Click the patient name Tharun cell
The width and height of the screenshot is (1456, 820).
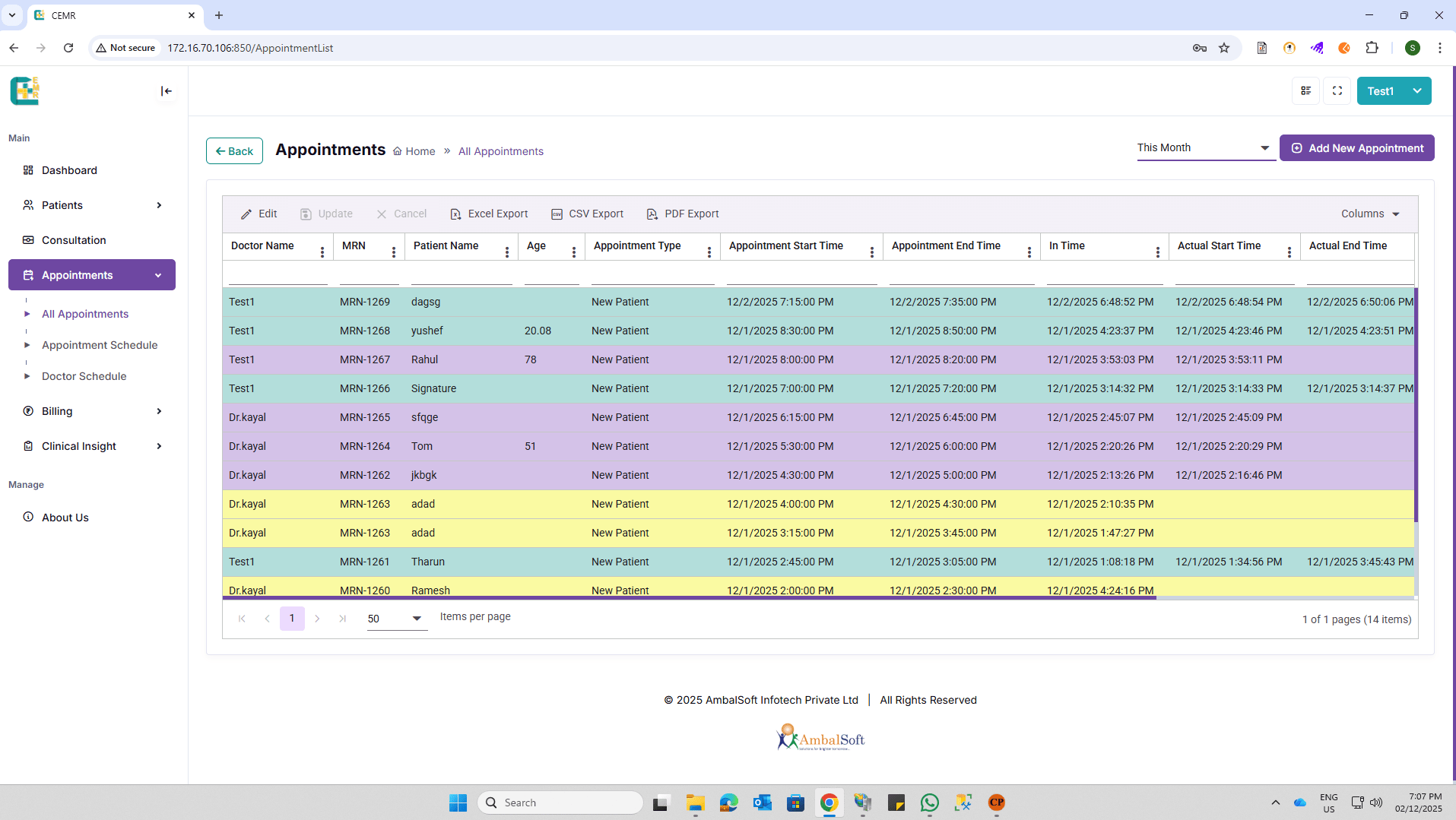click(462, 562)
